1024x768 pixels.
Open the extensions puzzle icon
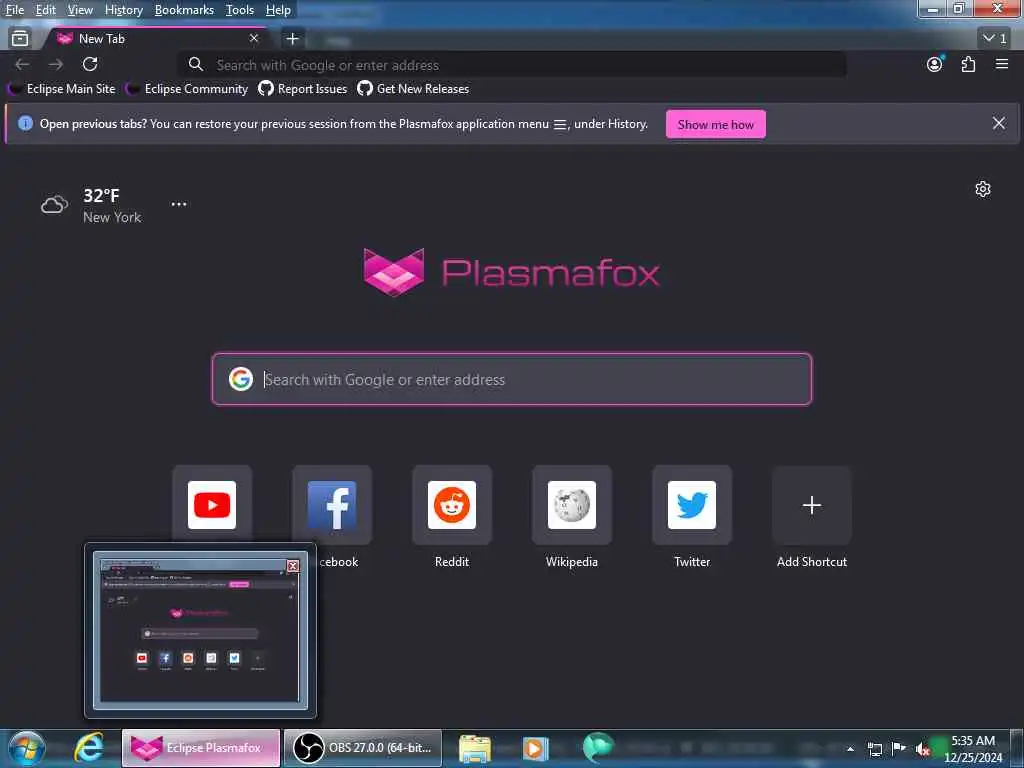pos(968,64)
